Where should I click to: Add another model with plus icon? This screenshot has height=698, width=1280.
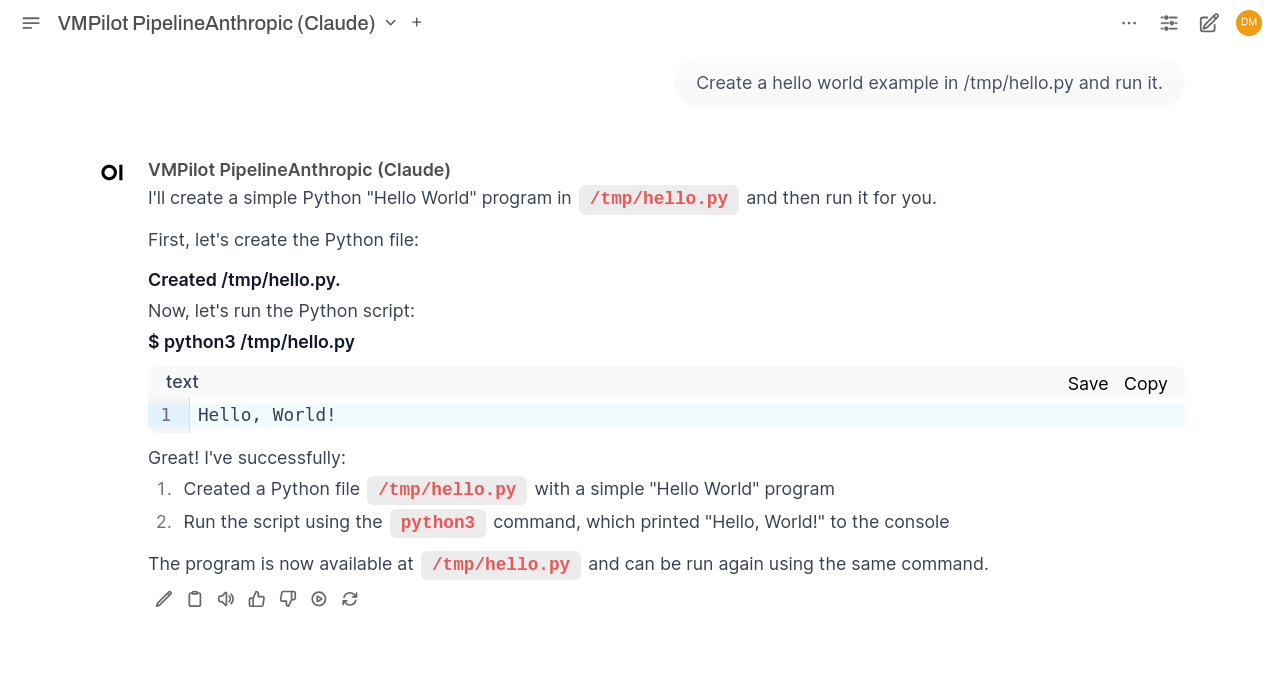(x=417, y=22)
